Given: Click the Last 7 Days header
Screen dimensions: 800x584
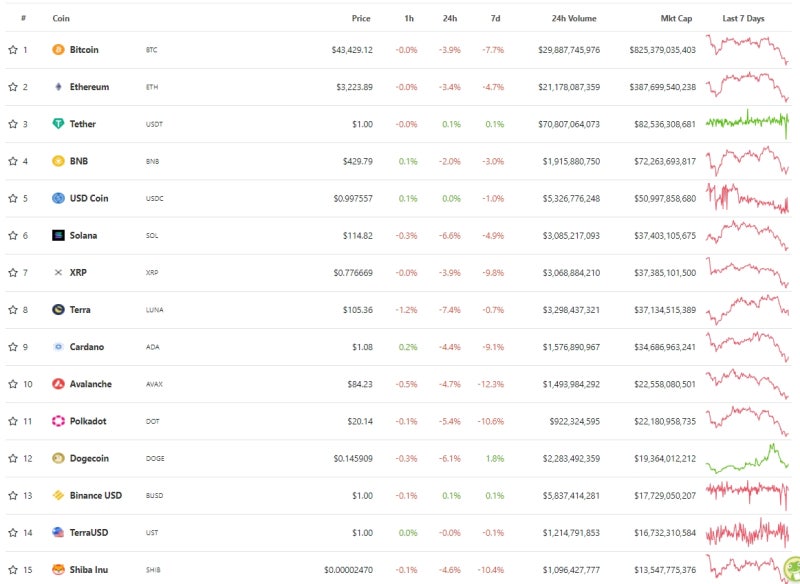Looking at the screenshot, I should click(x=743, y=18).
